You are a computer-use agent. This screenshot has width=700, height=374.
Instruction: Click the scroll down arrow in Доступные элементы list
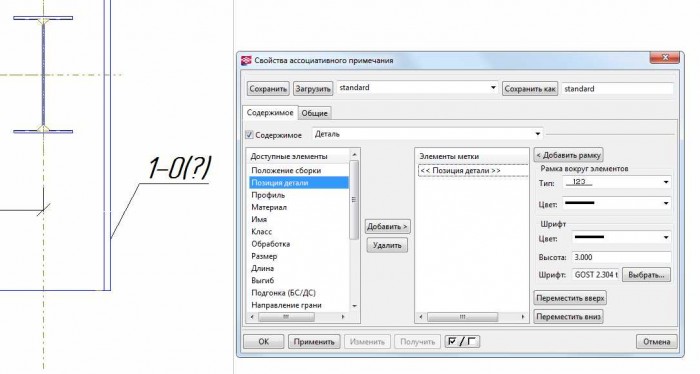tap(354, 306)
